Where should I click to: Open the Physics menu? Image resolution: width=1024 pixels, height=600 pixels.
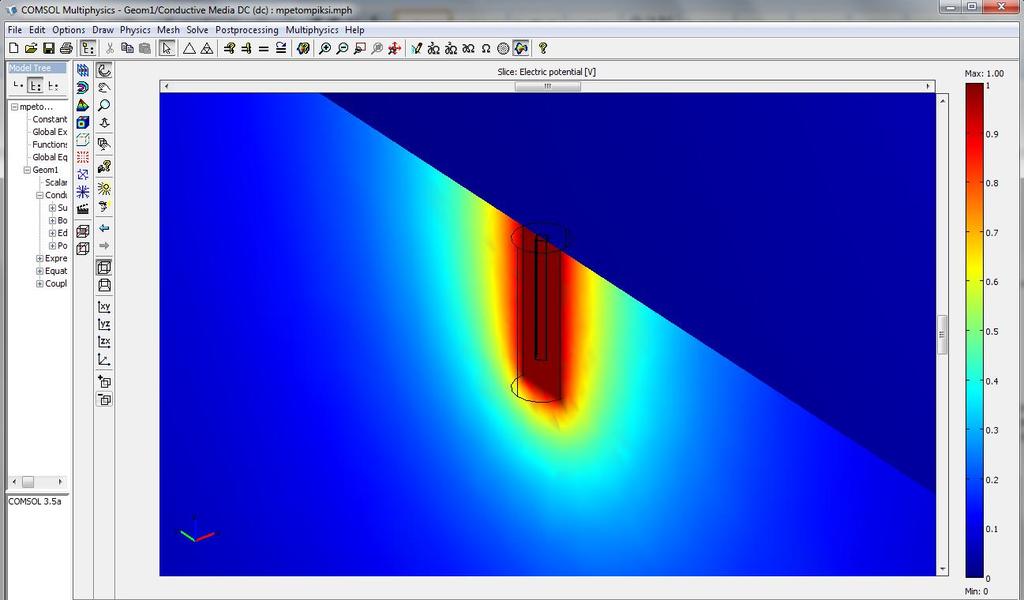pos(135,29)
